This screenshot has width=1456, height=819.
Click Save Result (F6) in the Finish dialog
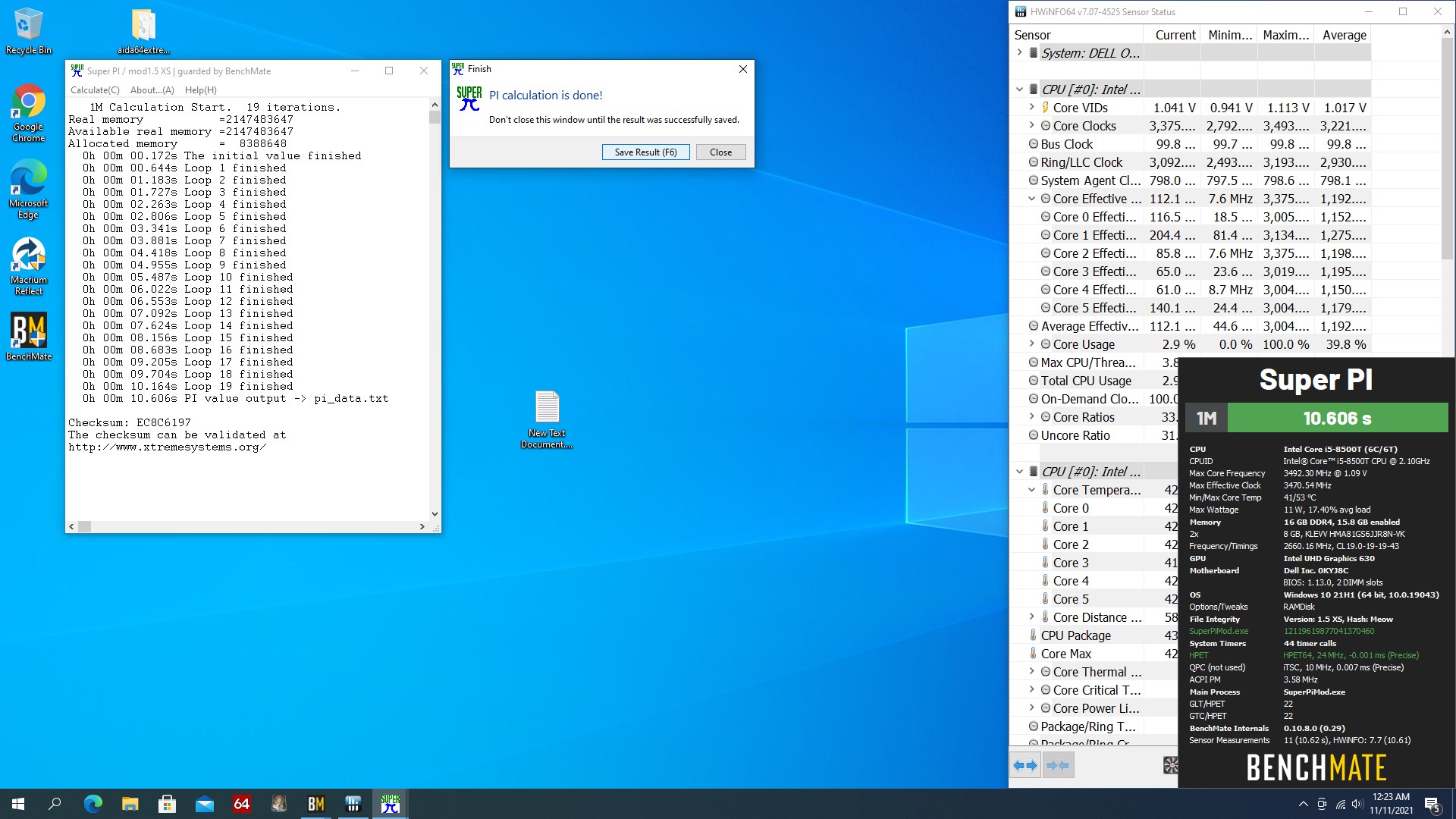(645, 152)
